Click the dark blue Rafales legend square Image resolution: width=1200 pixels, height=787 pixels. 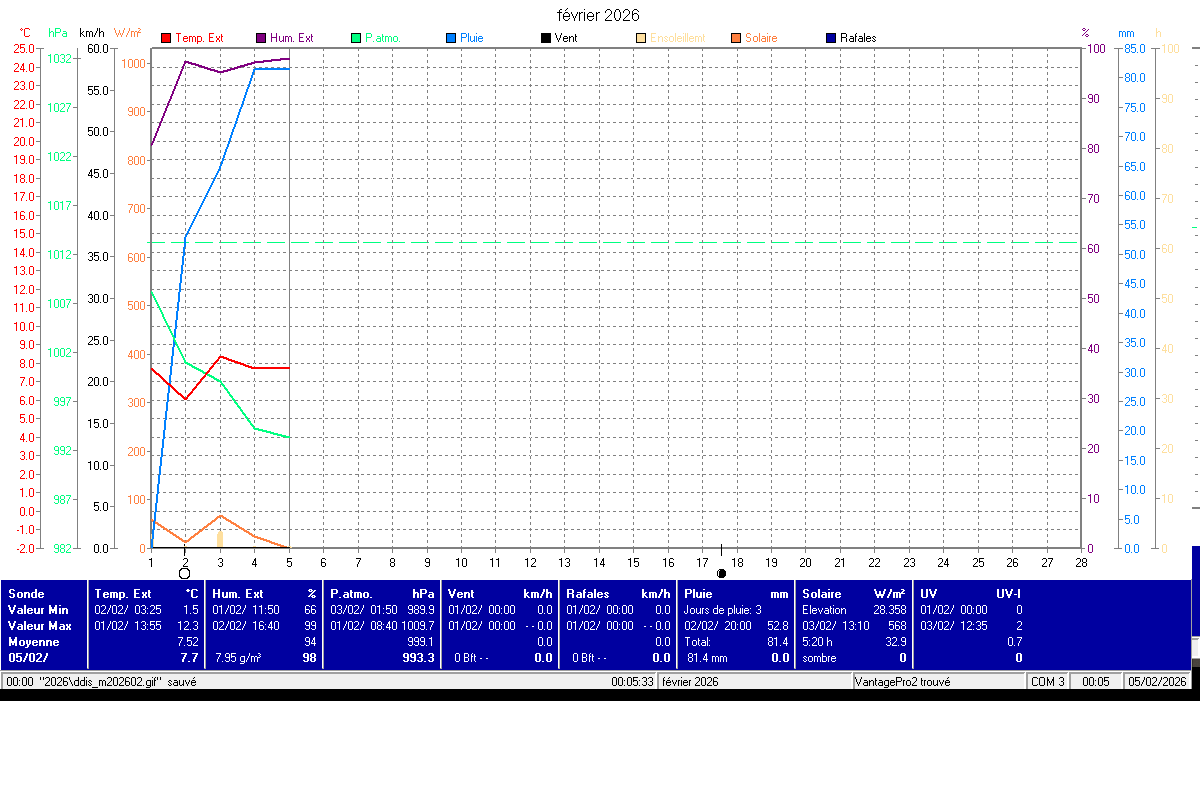pos(831,38)
